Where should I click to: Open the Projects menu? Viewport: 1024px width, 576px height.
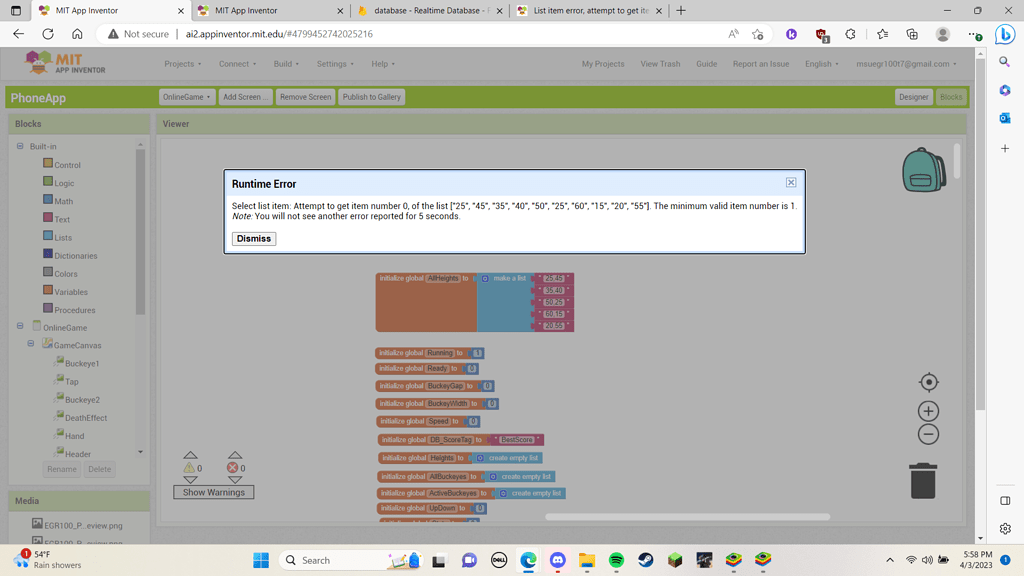pyautogui.click(x=182, y=64)
